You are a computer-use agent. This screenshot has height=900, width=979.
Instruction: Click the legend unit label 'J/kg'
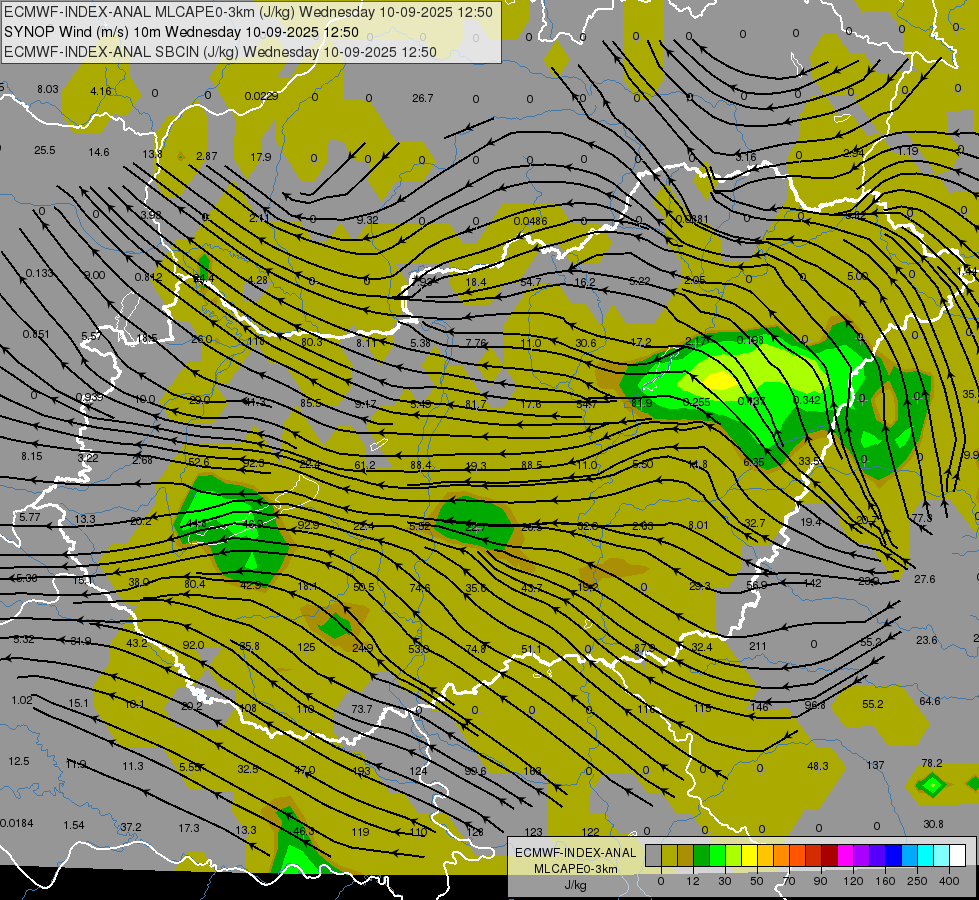tap(576, 885)
